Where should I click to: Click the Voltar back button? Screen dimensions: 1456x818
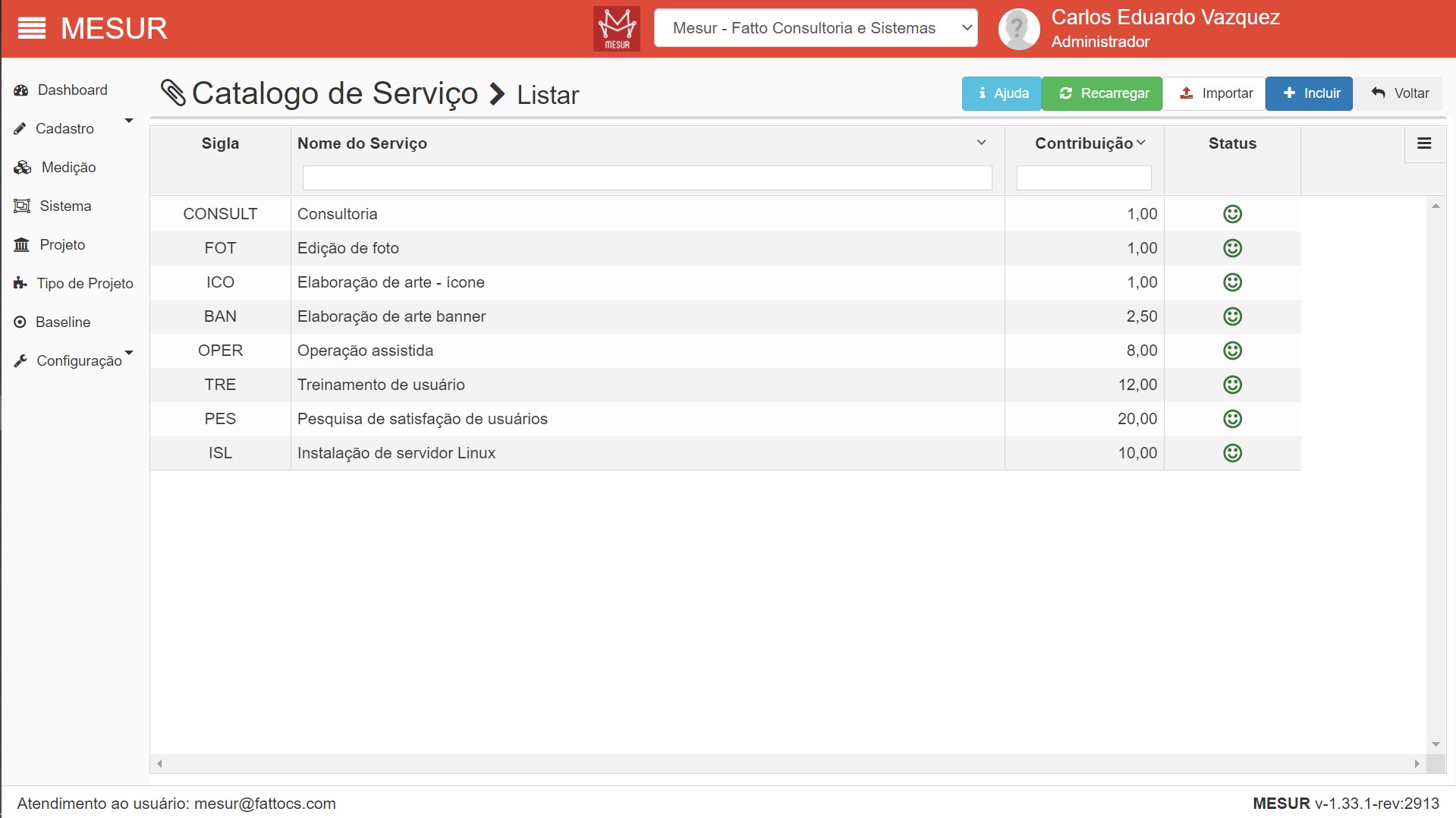click(x=1400, y=93)
